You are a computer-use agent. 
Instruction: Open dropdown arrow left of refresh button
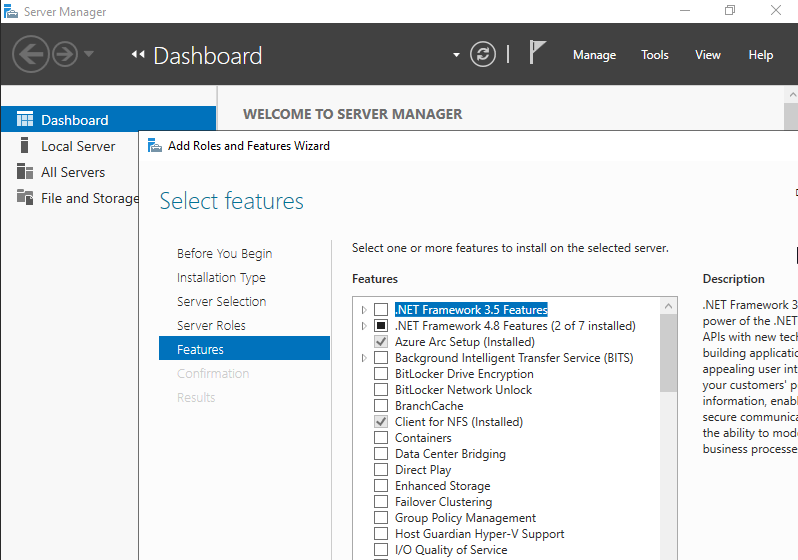pos(456,55)
